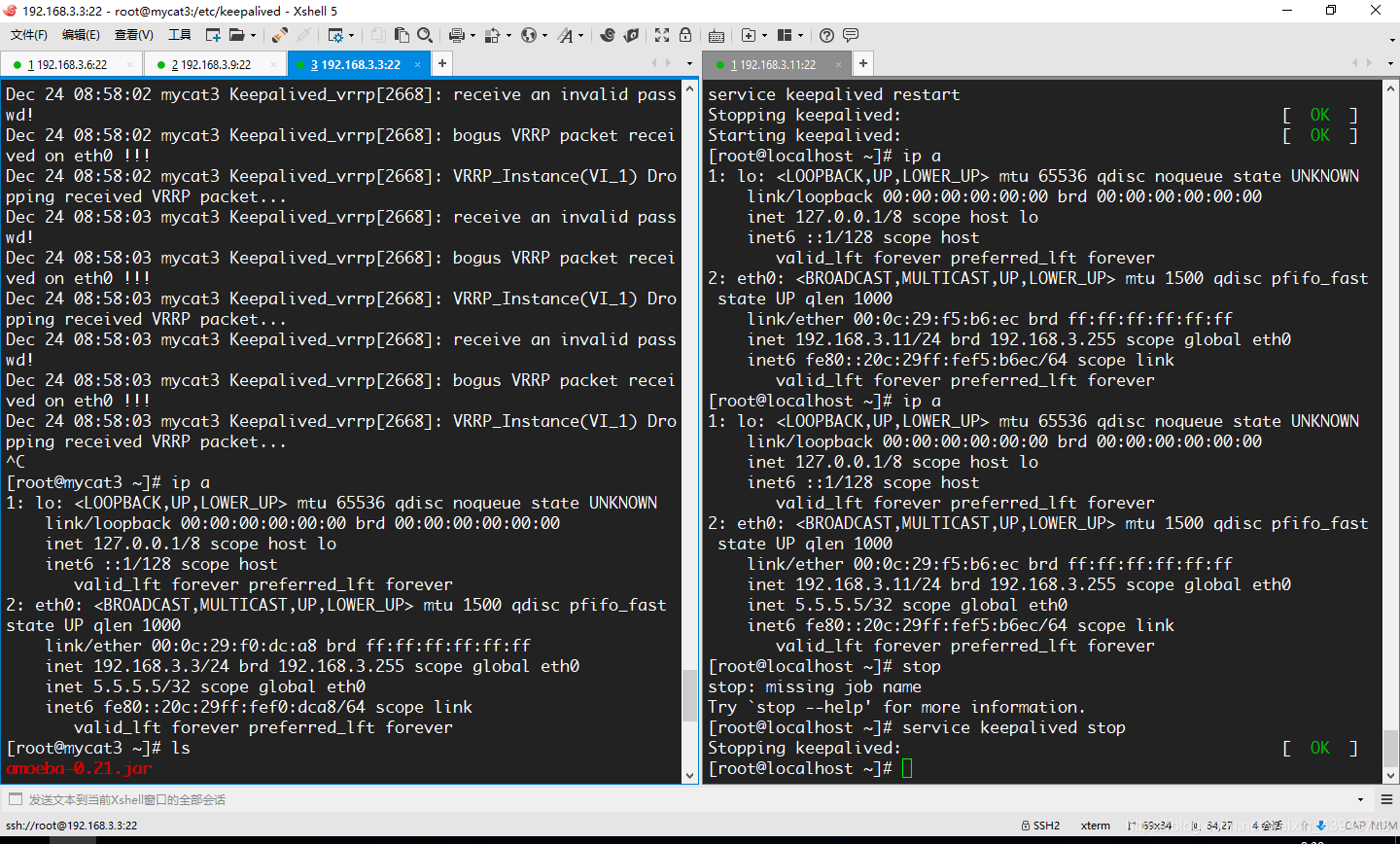
Task: Click the Disconnect icon
Action: click(x=303, y=35)
